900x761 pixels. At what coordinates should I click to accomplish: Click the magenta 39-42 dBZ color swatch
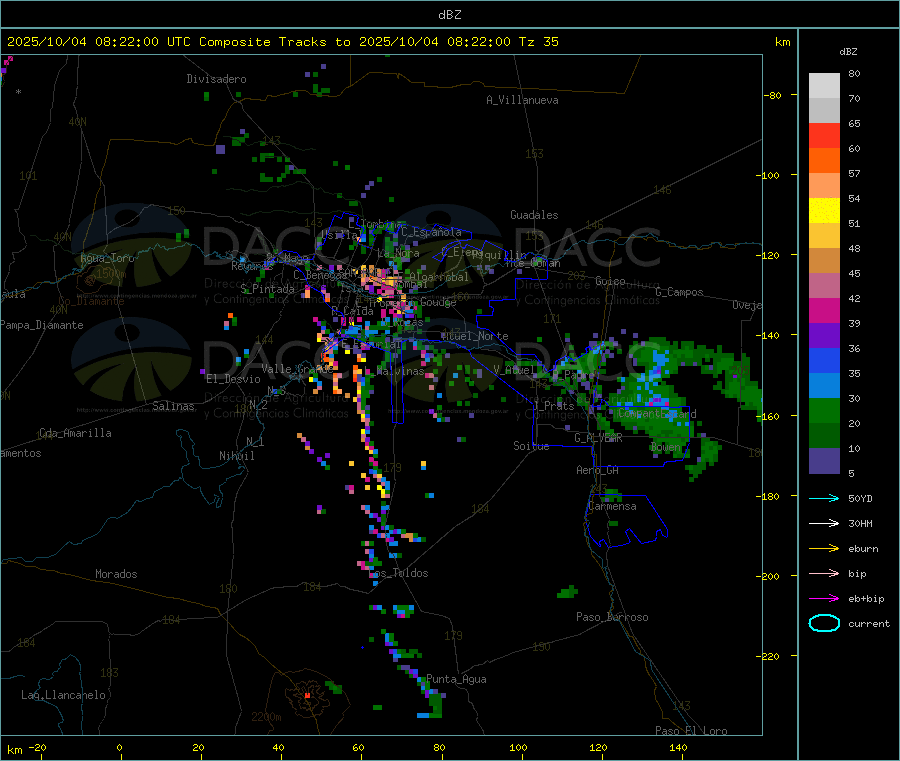tap(824, 310)
